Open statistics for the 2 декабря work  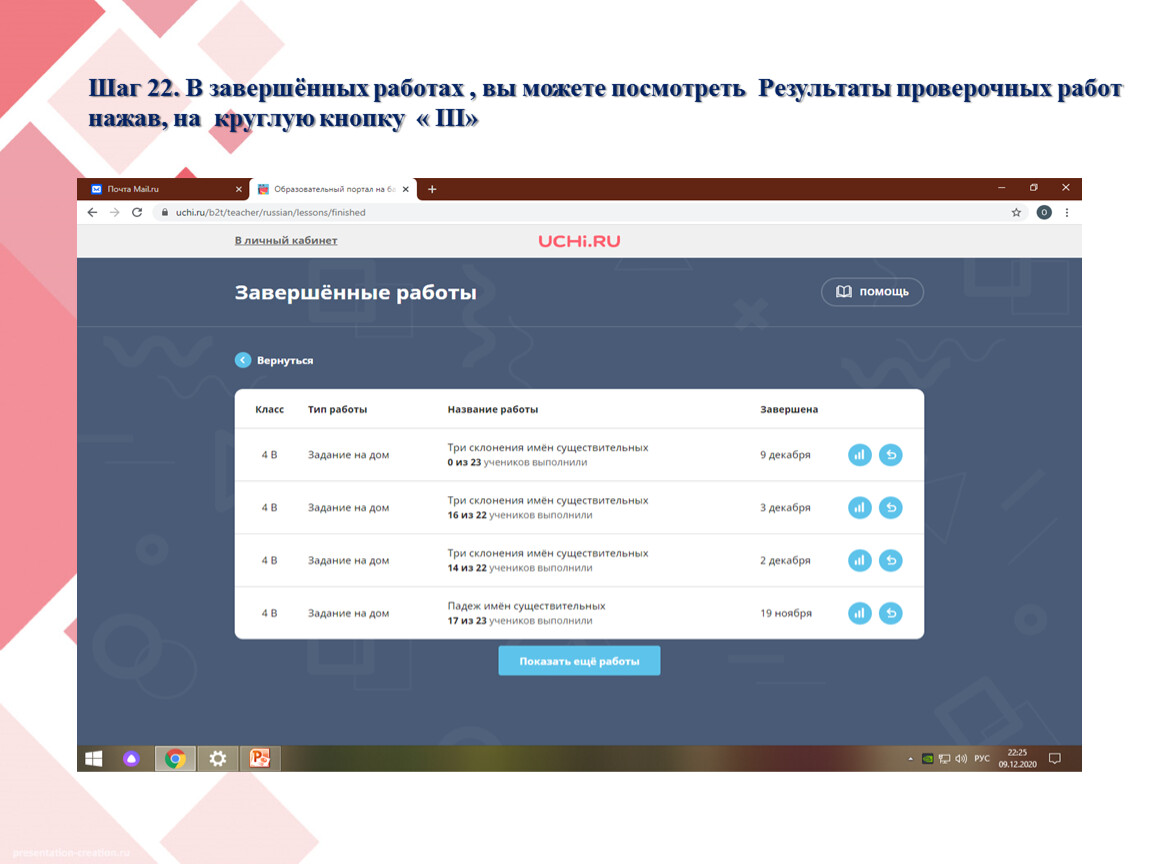click(859, 561)
